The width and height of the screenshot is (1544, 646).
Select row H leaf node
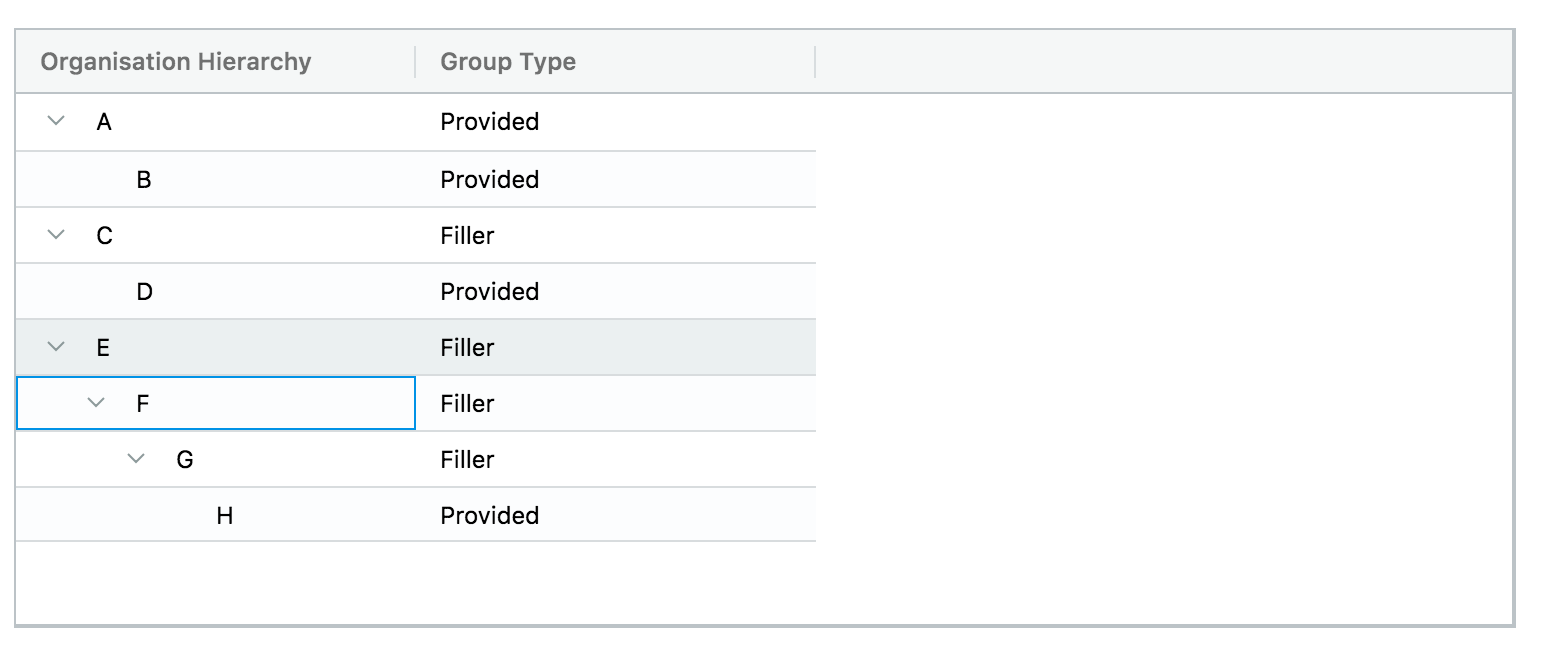[x=224, y=516]
